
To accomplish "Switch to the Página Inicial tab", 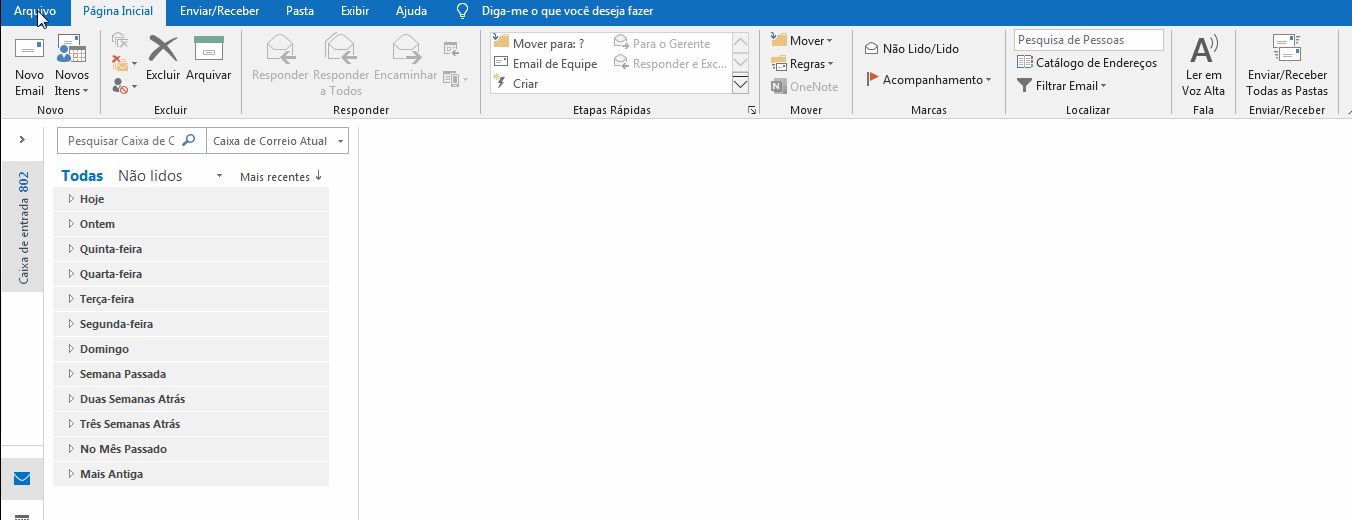I will (118, 12).
